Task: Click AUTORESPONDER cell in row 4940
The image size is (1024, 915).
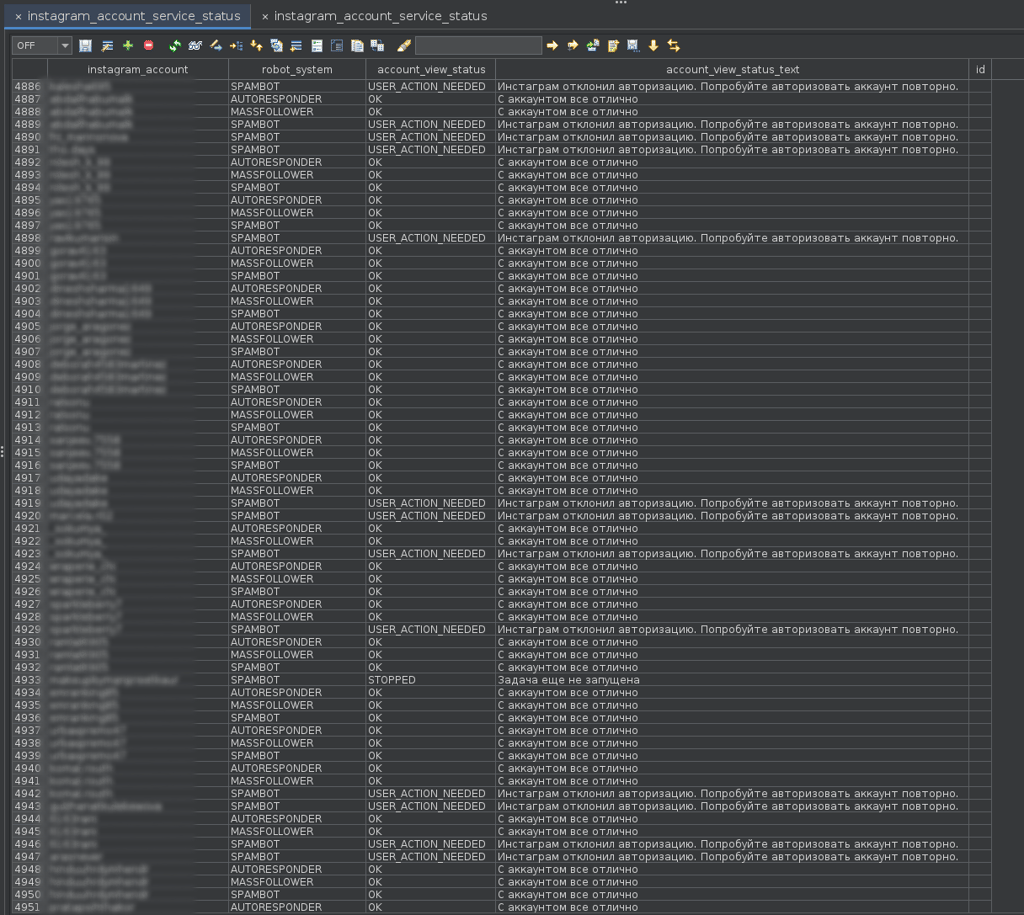Action: click(x=297, y=768)
